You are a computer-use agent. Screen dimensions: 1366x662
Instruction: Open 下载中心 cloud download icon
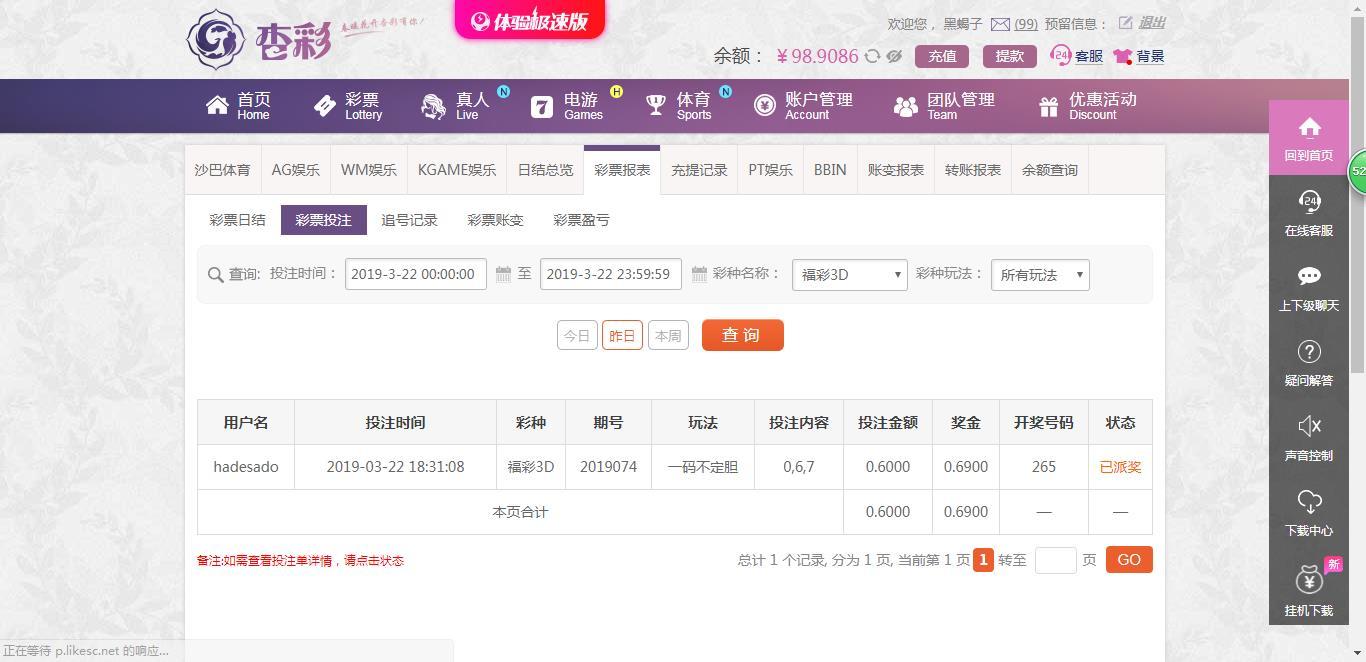pos(1309,501)
